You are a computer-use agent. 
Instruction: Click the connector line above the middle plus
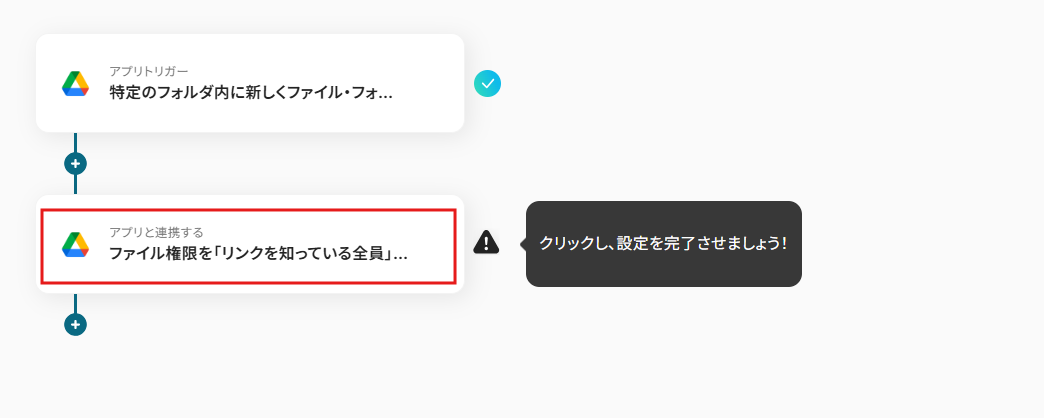pos(75,142)
